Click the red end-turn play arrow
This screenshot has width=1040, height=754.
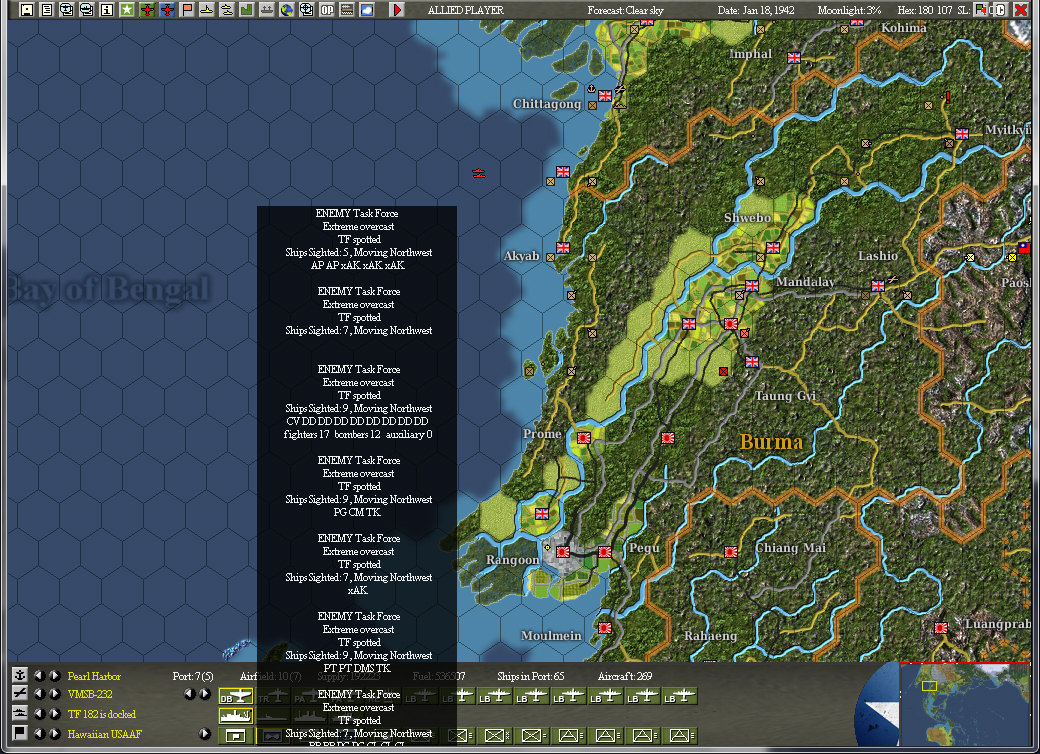click(x=397, y=10)
